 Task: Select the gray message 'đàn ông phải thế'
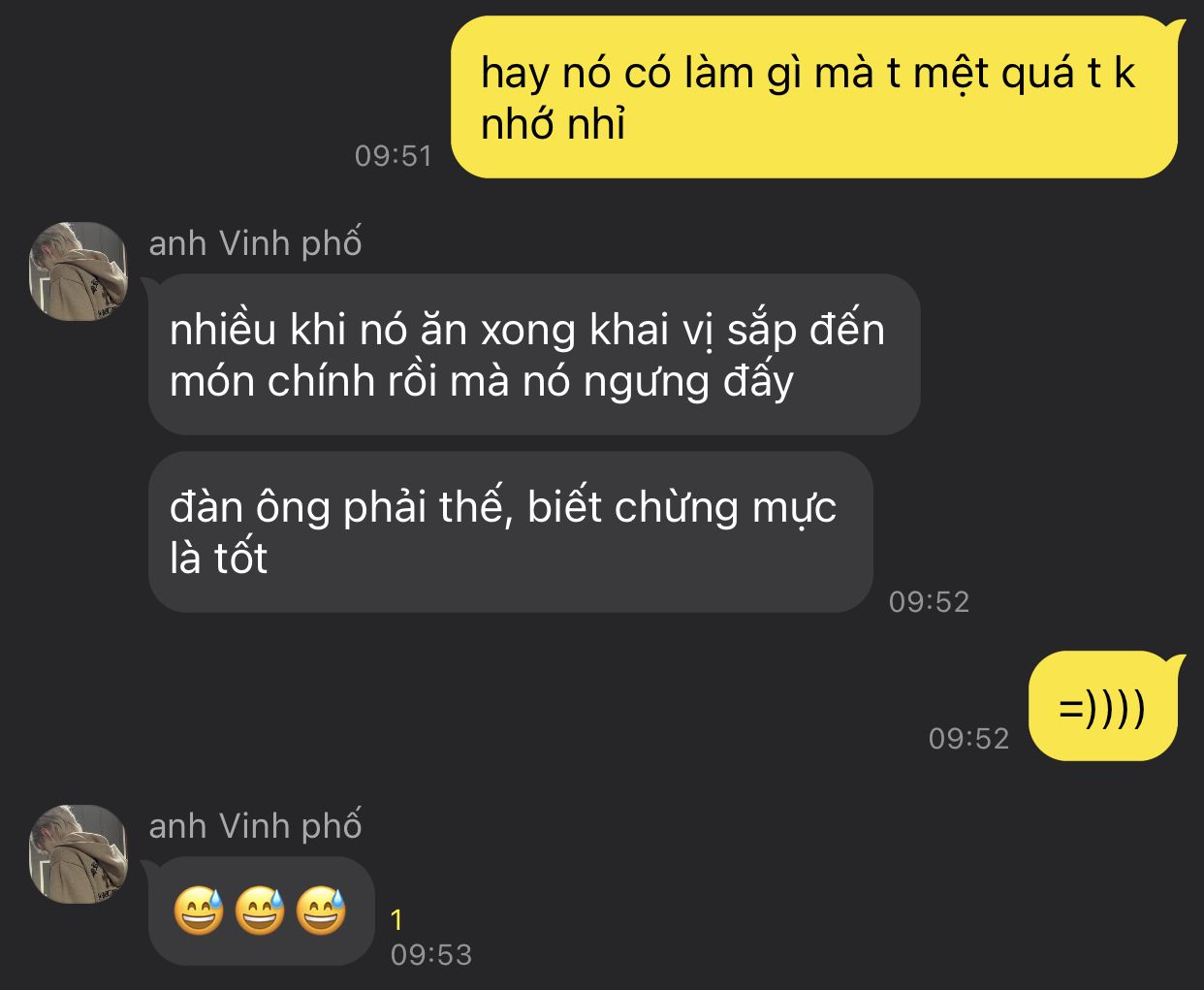click(x=511, y=531)
